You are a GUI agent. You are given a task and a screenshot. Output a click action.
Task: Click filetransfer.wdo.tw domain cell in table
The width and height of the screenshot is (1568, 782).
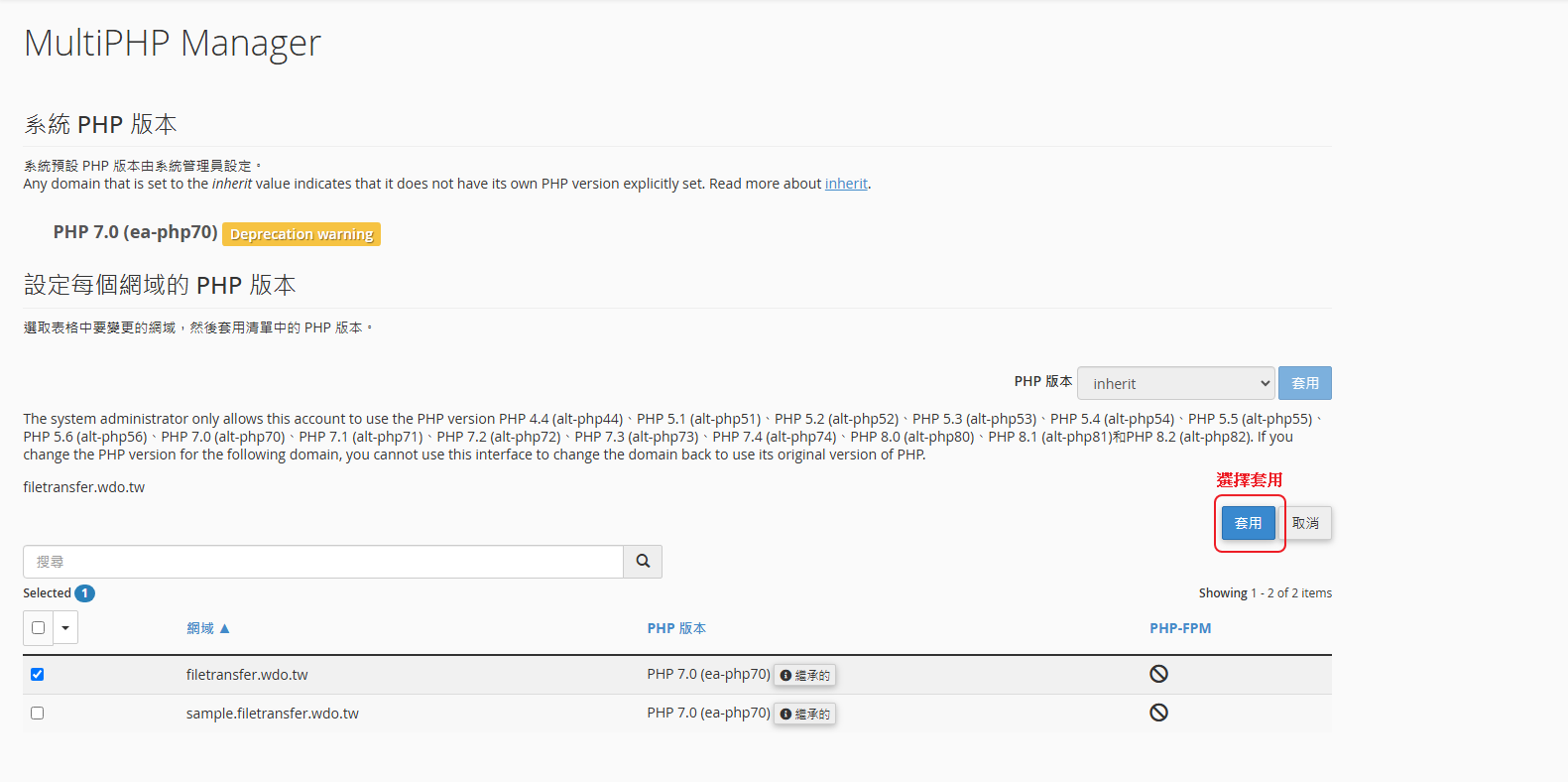click(247, 675)
